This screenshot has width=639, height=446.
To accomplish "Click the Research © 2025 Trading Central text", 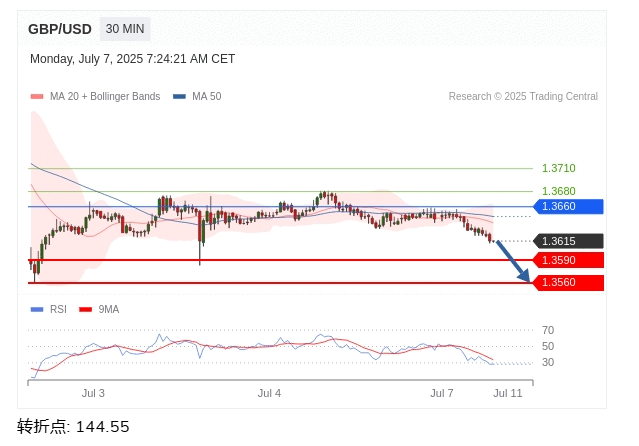I will point(523,97).
